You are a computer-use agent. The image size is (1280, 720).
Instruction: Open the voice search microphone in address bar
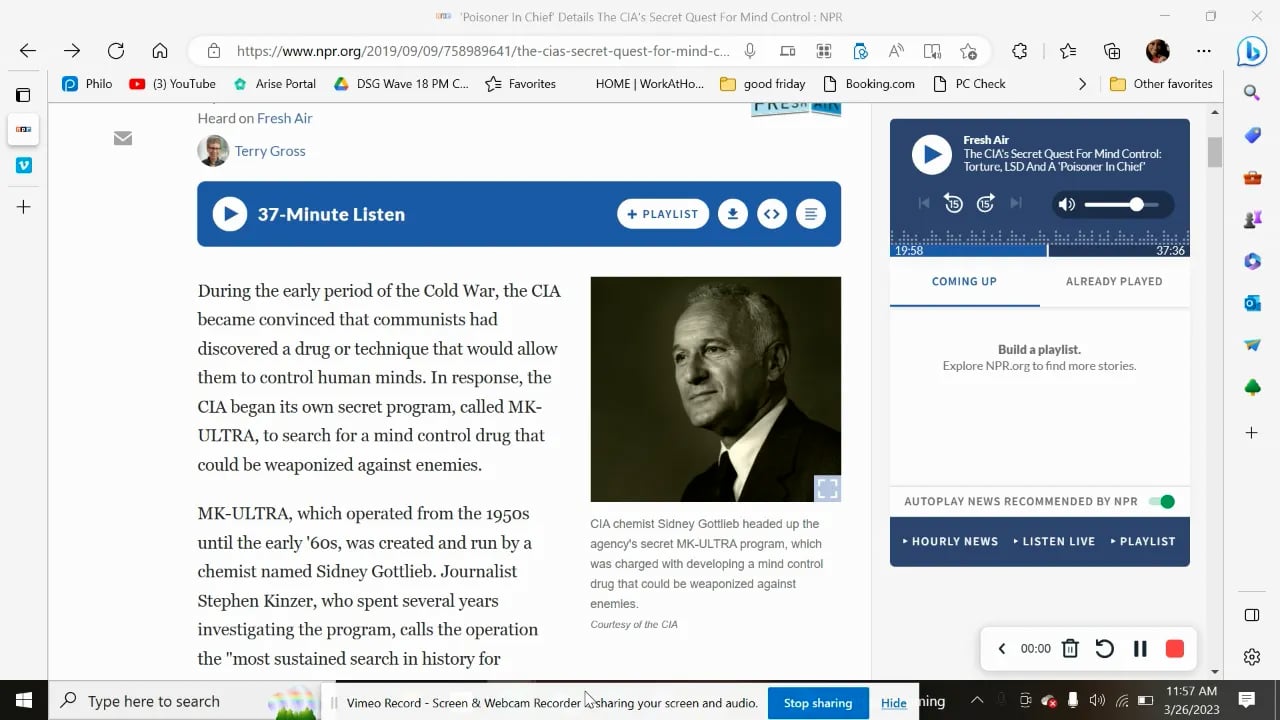click(750, 51)
